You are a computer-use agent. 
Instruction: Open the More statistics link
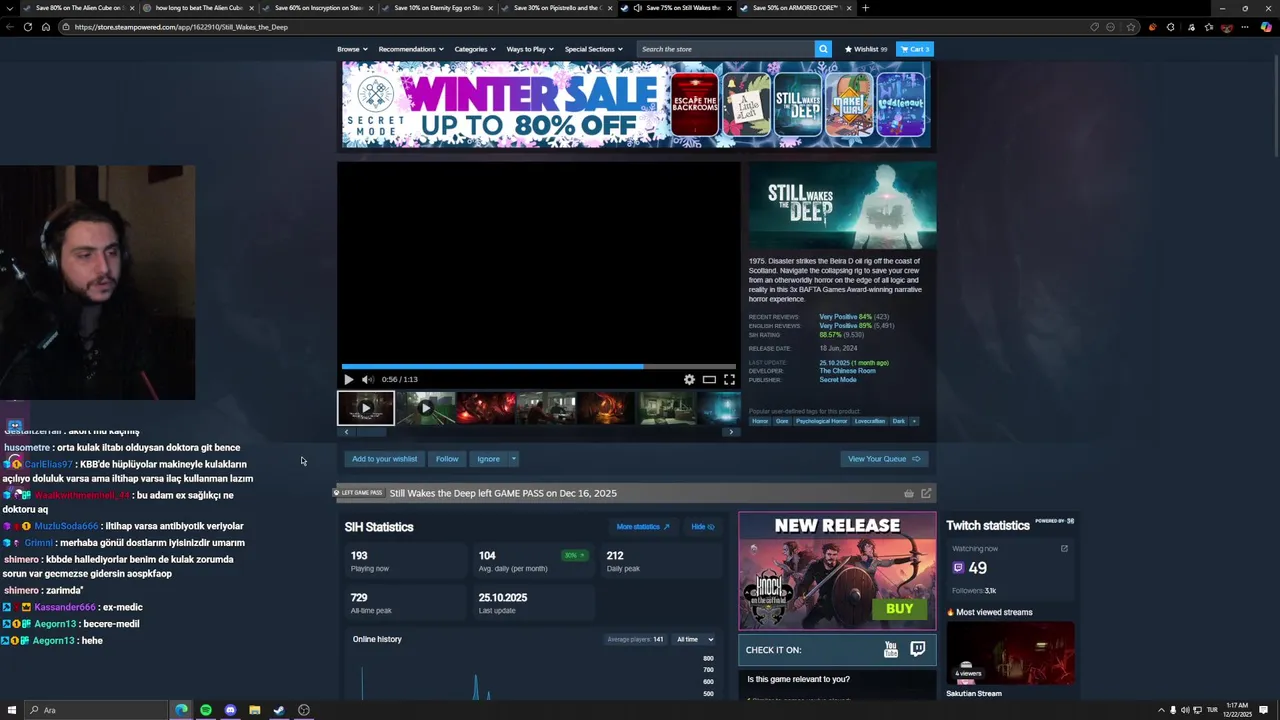[643, 527]
